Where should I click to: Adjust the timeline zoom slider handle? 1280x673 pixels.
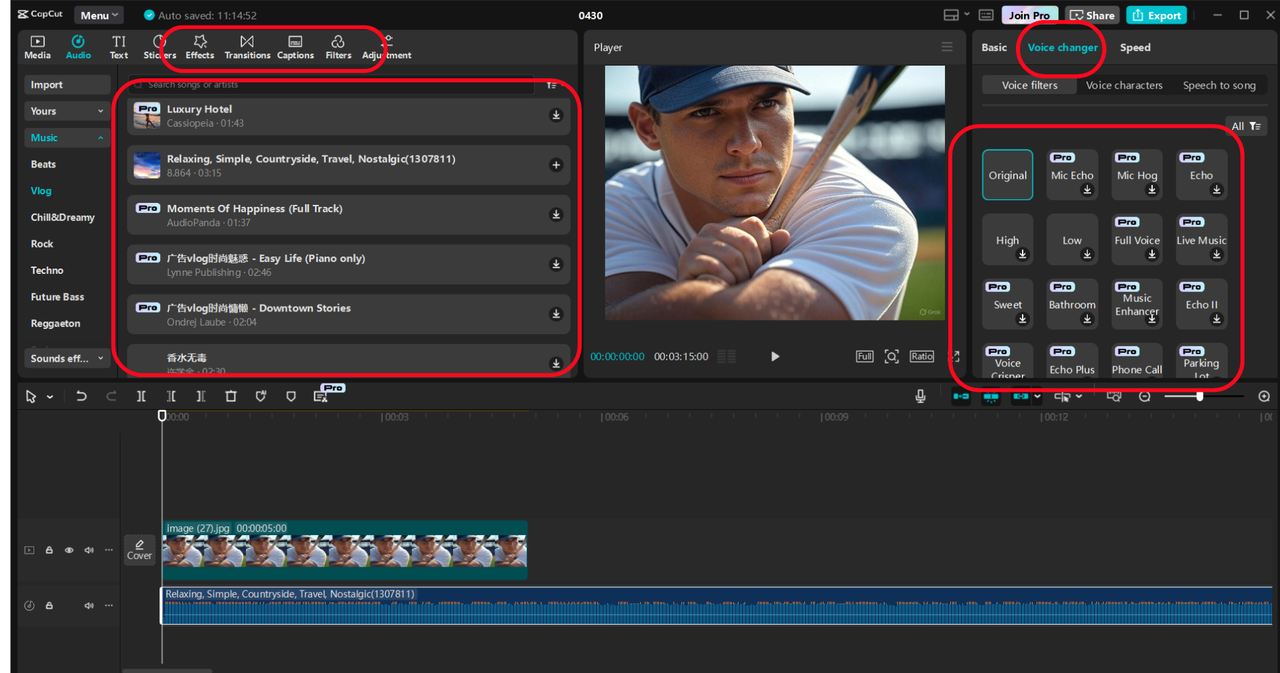pos(1199,396)
